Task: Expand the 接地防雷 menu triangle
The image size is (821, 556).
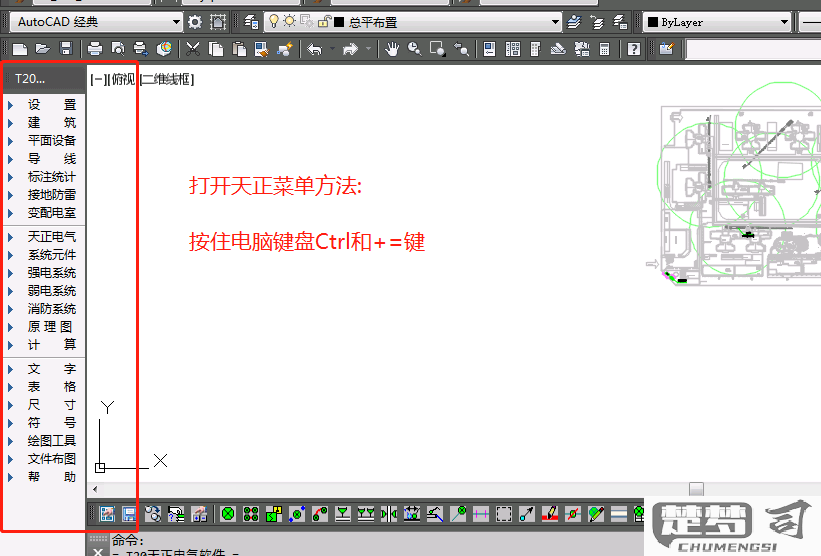Action: click(x=10, y=195)
